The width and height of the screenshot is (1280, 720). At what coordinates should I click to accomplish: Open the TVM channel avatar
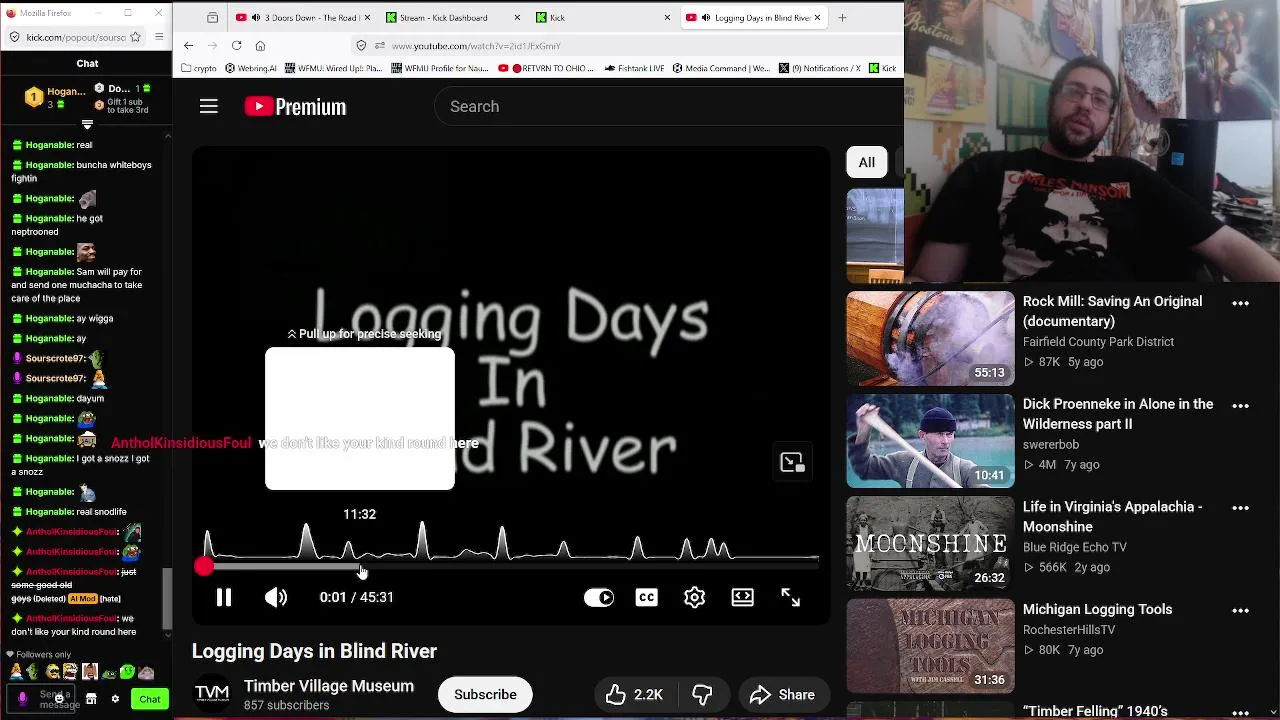point(212,693)
